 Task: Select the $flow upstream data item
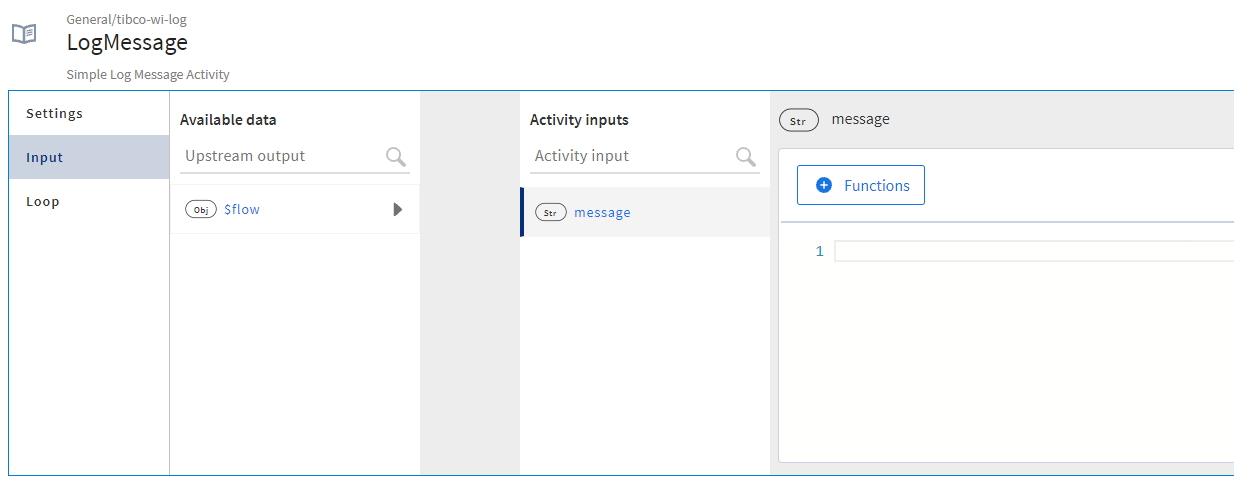[x=242, y=210]
